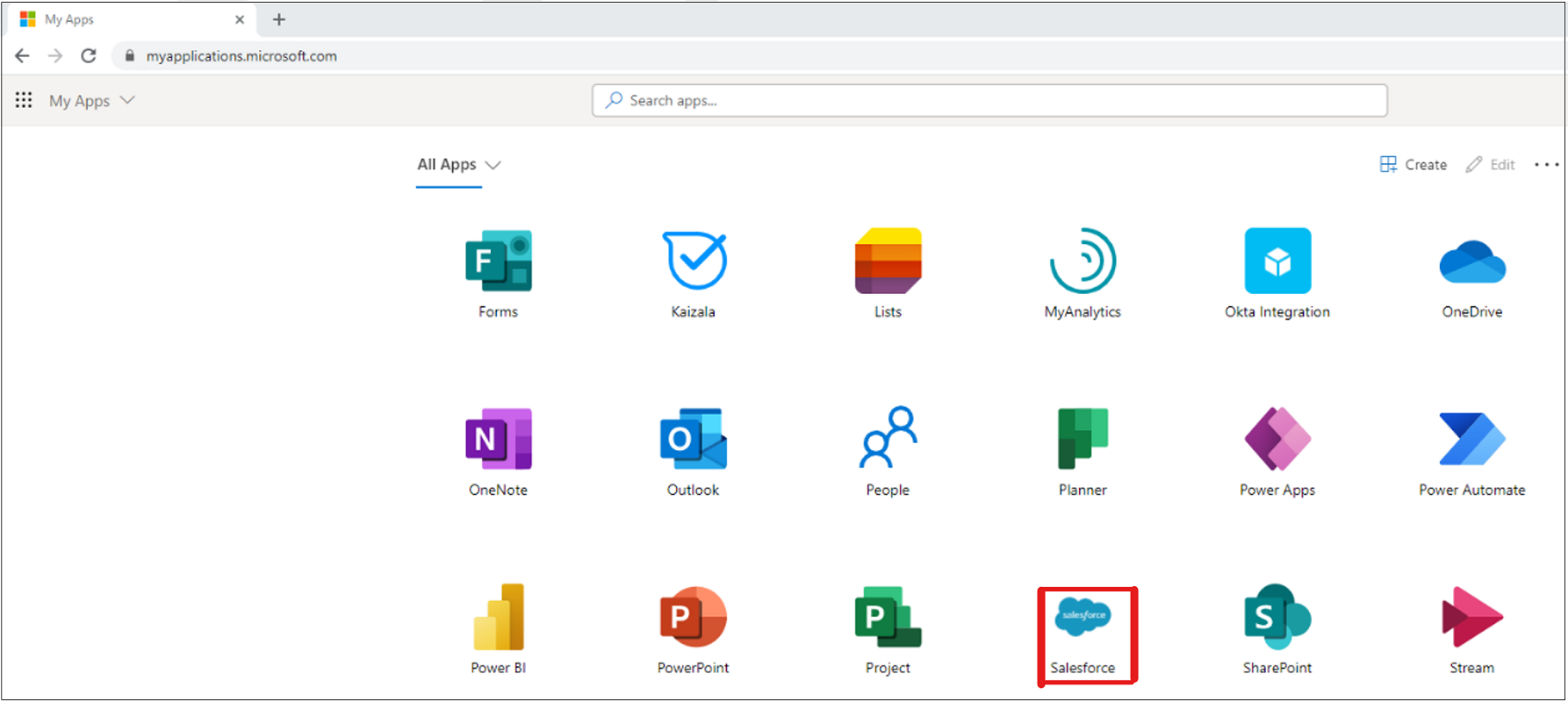This screenshot has width=1568, height=702.
Task: Expand the All Apps collection chevron
Action: click(493, 165)
